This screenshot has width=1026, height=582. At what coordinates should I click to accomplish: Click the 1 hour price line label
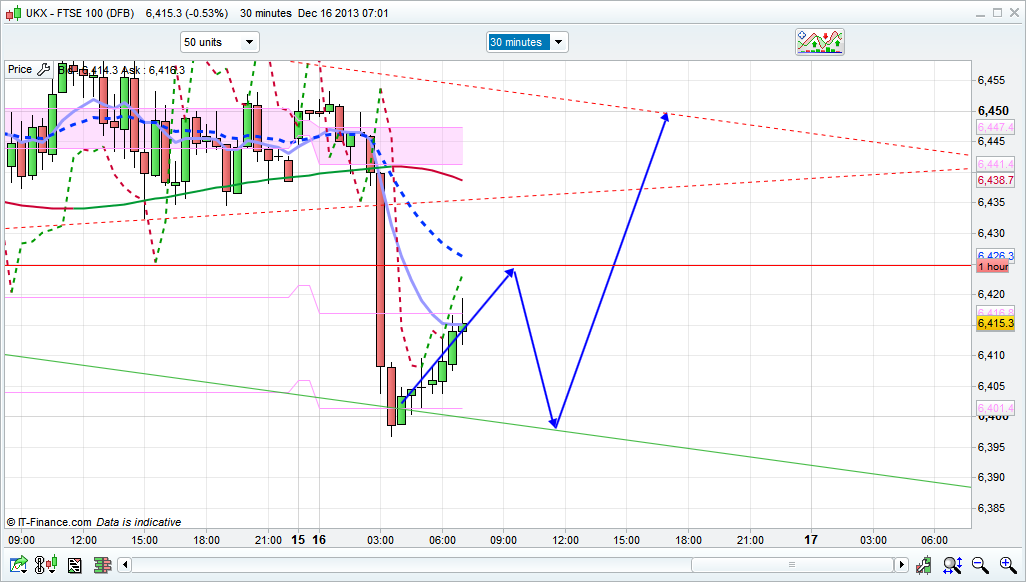[x=993, y=267]
